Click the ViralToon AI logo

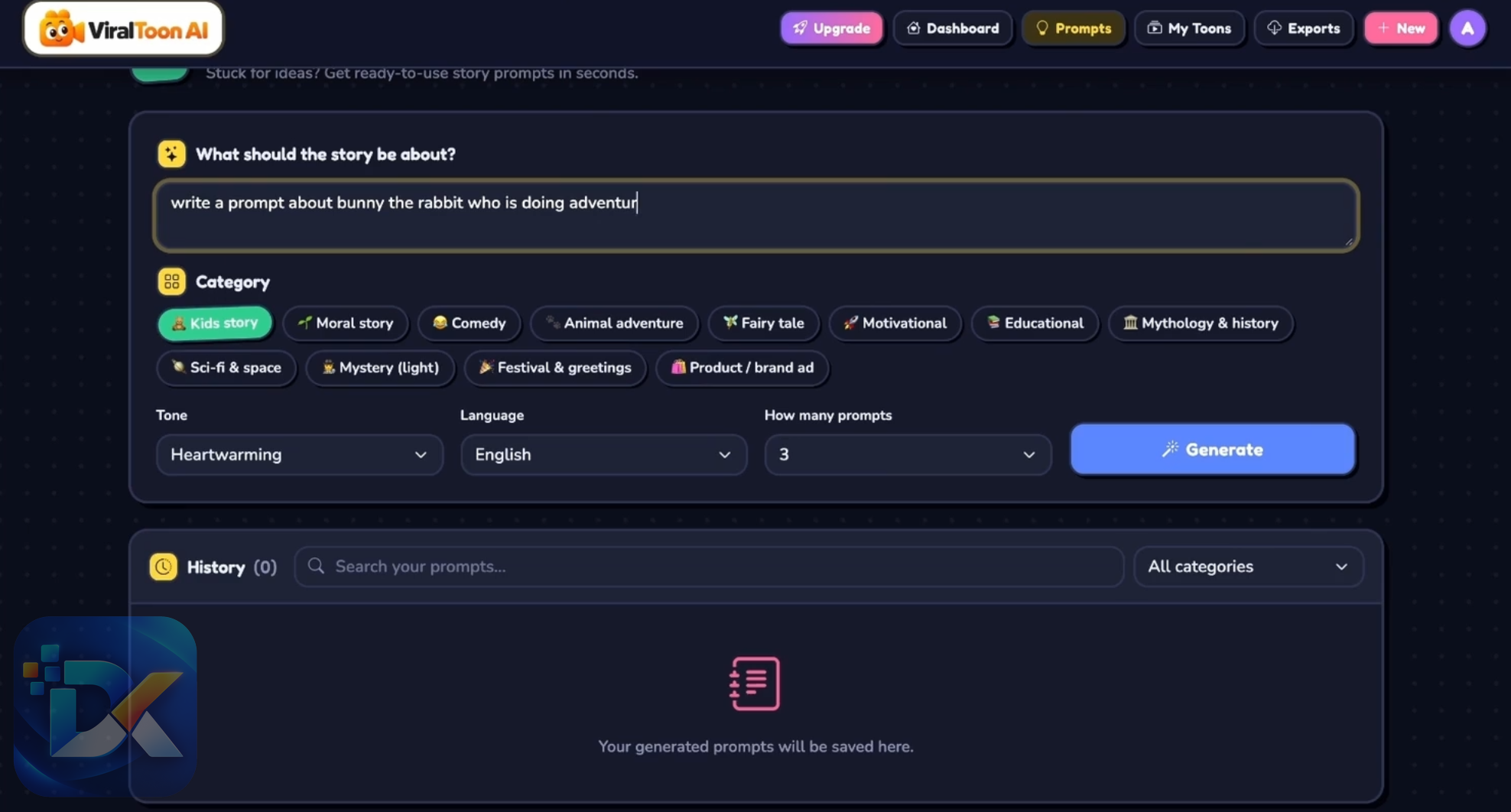pos(123,29)
